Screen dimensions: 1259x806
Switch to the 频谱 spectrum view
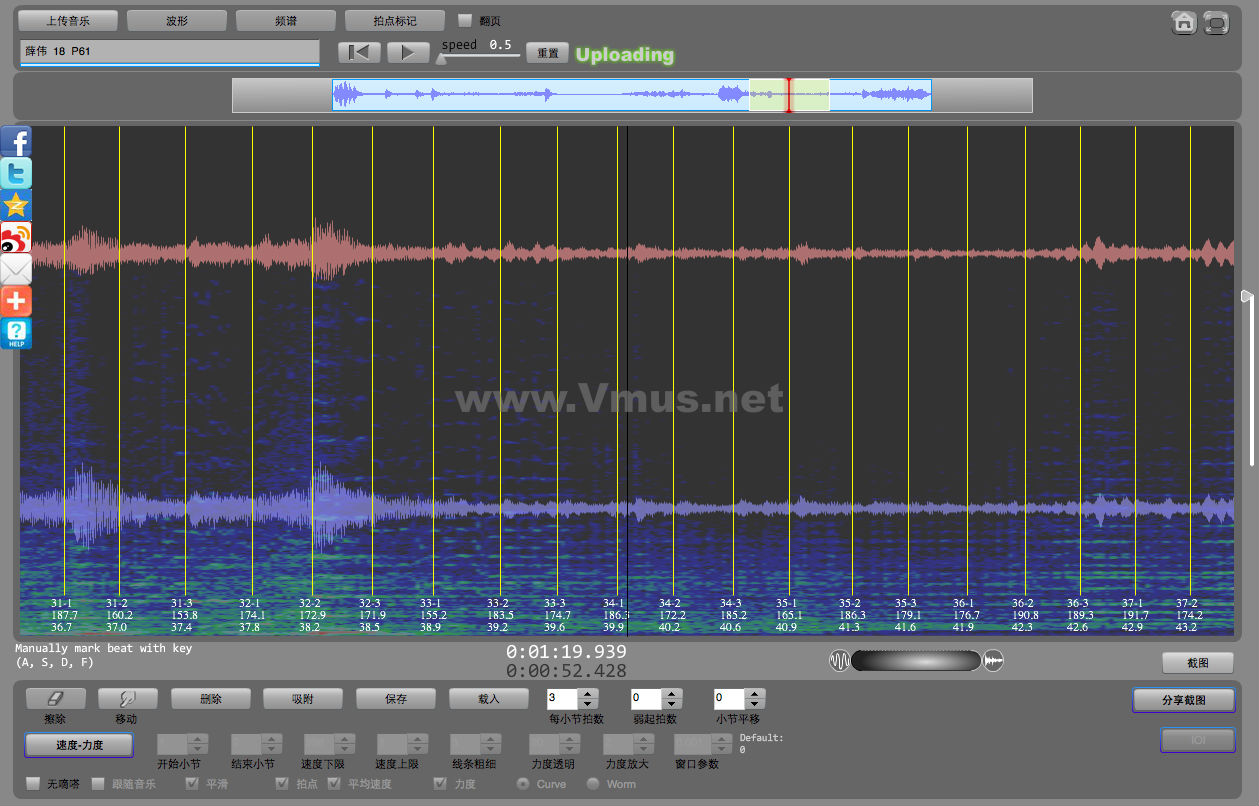[x=286, y=20]
